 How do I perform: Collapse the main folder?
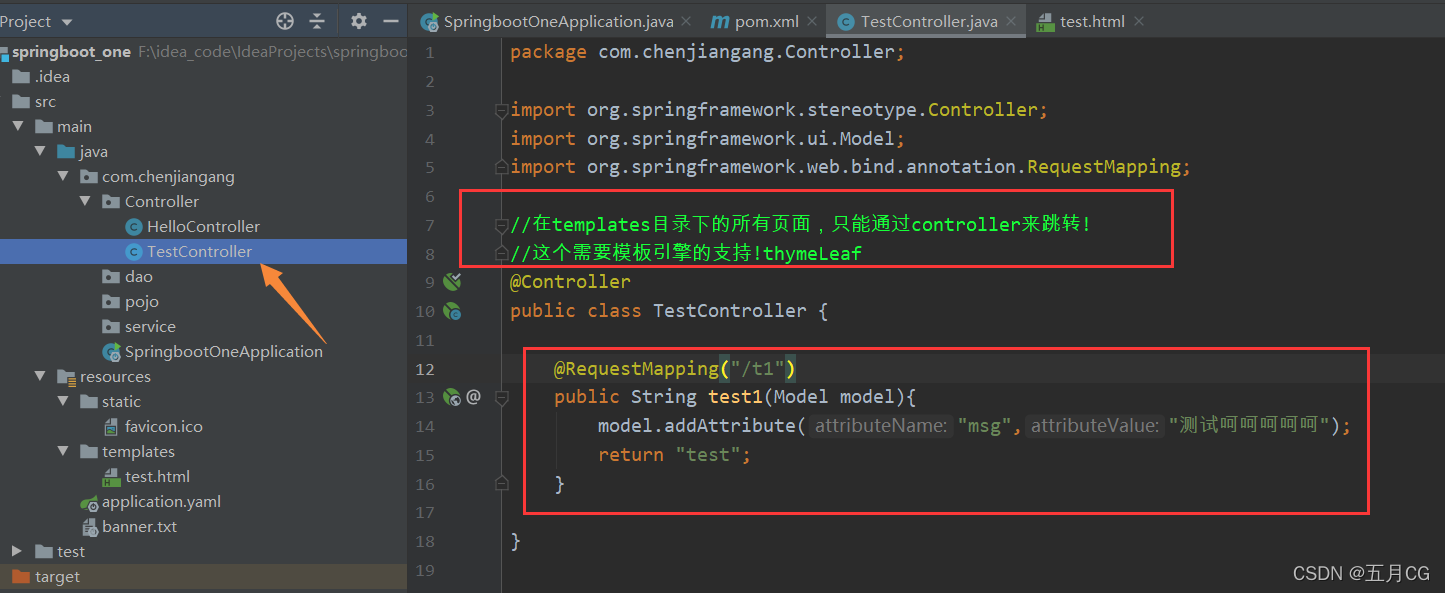tap(18, 126)
